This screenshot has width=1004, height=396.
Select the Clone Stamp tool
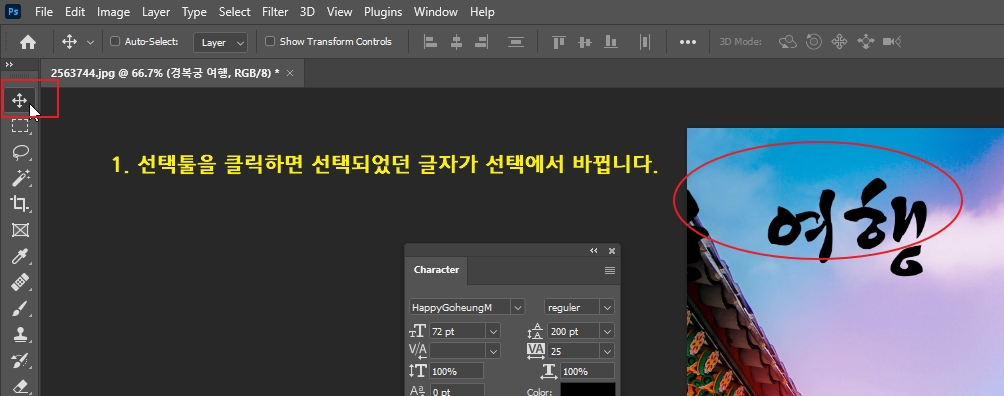point(20,334)
